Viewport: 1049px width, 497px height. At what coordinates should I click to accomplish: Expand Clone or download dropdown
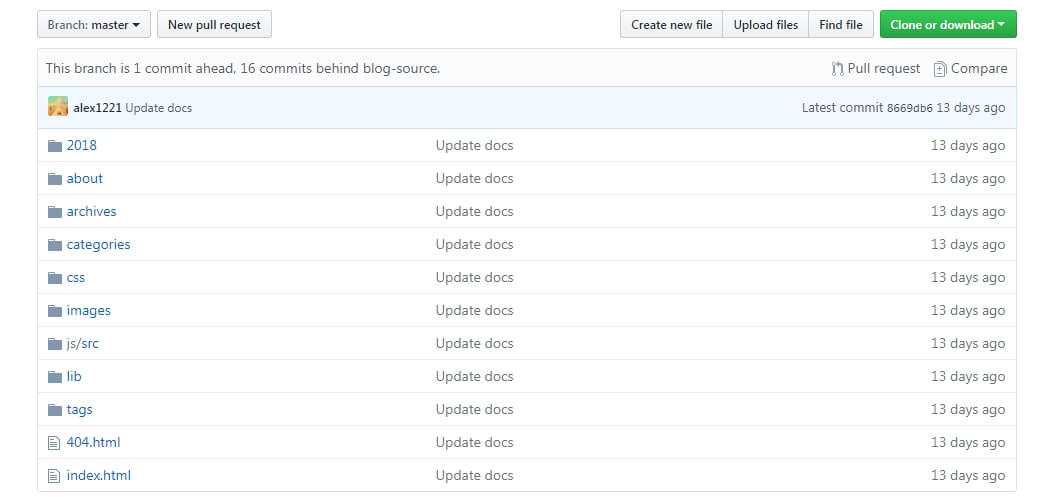[x=948, y=25]
